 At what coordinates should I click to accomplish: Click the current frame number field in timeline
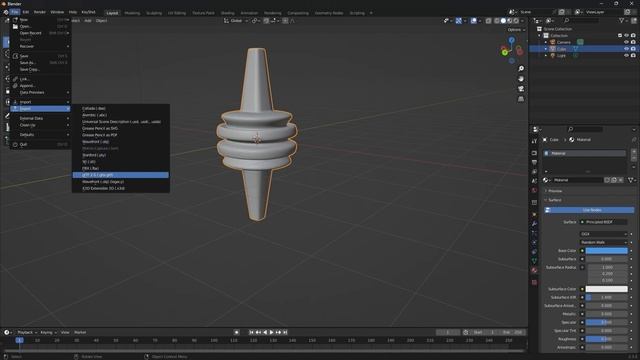click(x=448, y=332)
